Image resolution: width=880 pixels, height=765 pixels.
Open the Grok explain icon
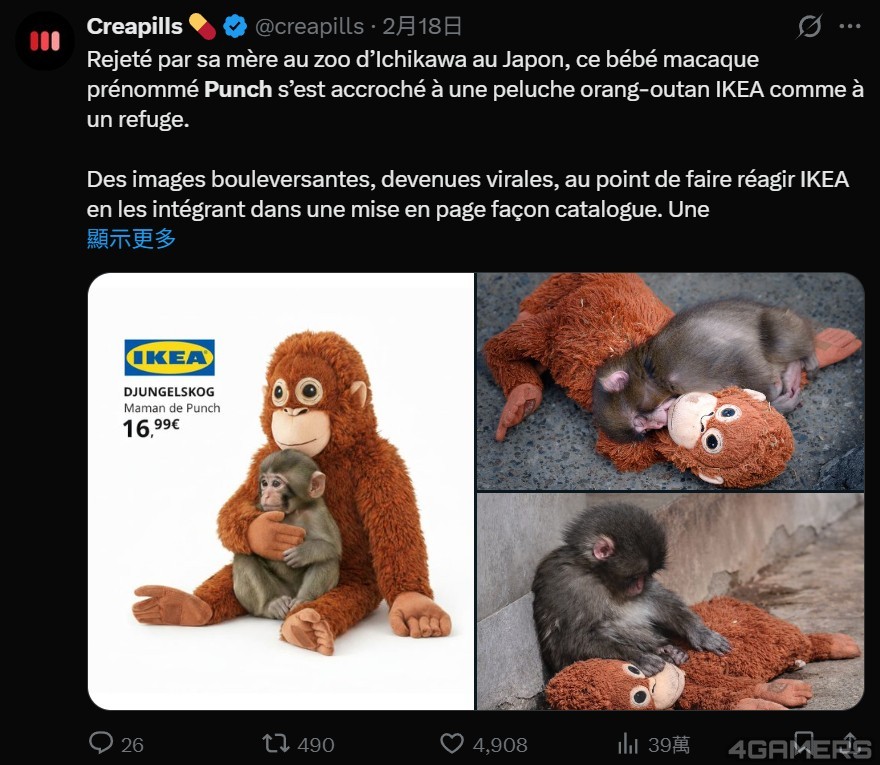[x=809, y=28]
